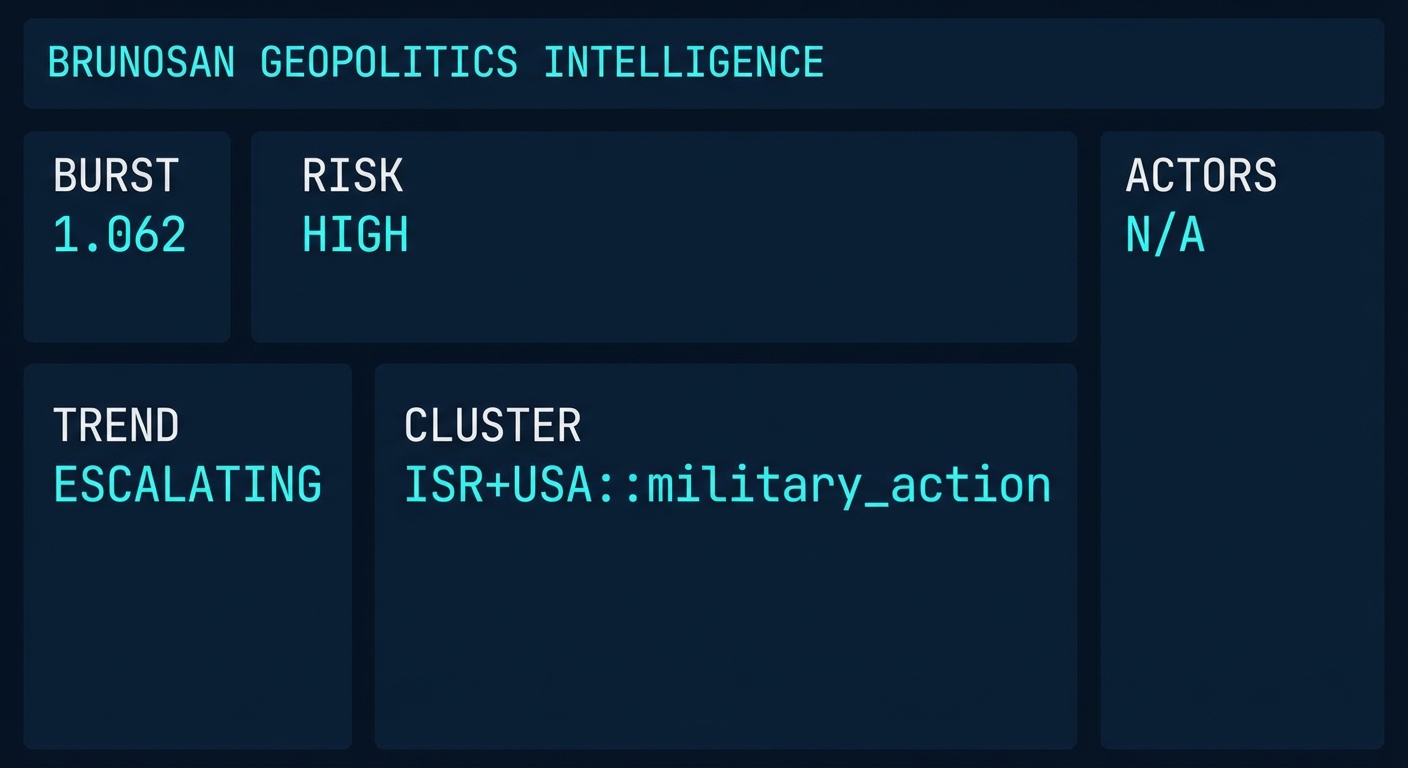1408x768 pixels.
Task: Click the ESCALATING trend value
Action: 188,484
